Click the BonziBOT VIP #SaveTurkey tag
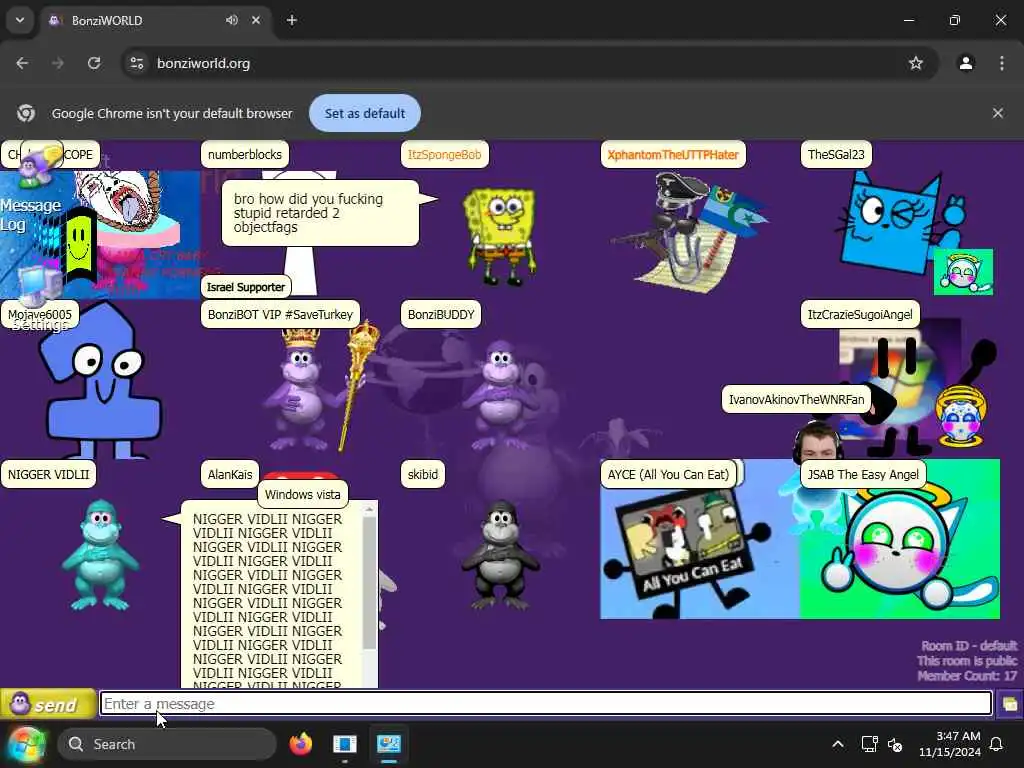Screen dimensions: 1024x768 coord(280,314)
